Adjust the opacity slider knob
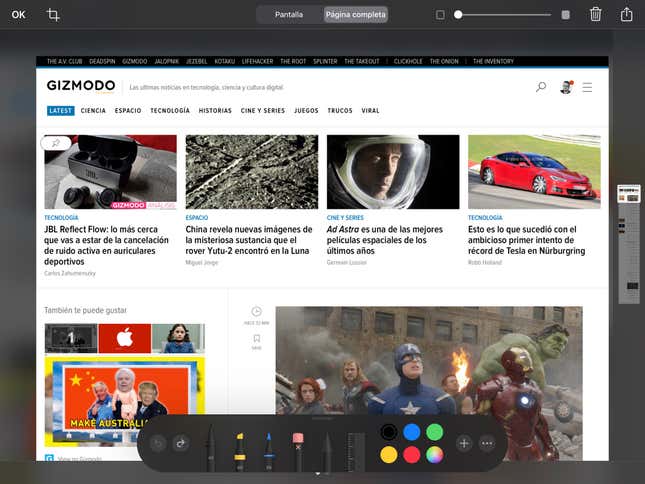The width and height of the screenshot is (645, 484). click(458, 15)
